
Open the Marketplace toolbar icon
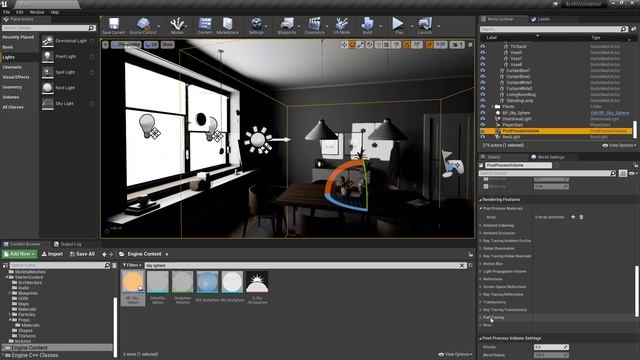[x=227, y=25]
